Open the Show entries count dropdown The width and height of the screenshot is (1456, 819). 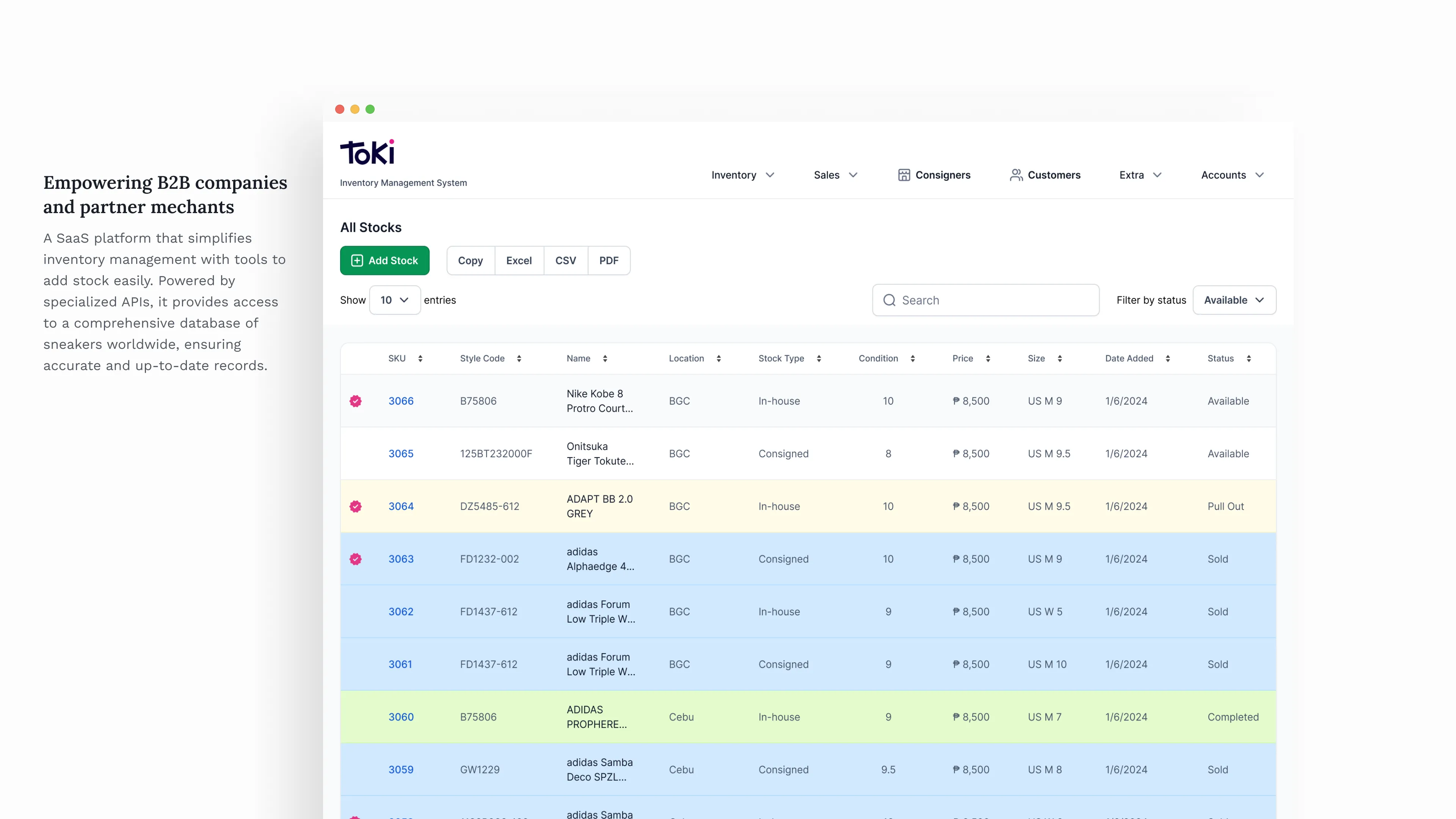pos(394,300)
